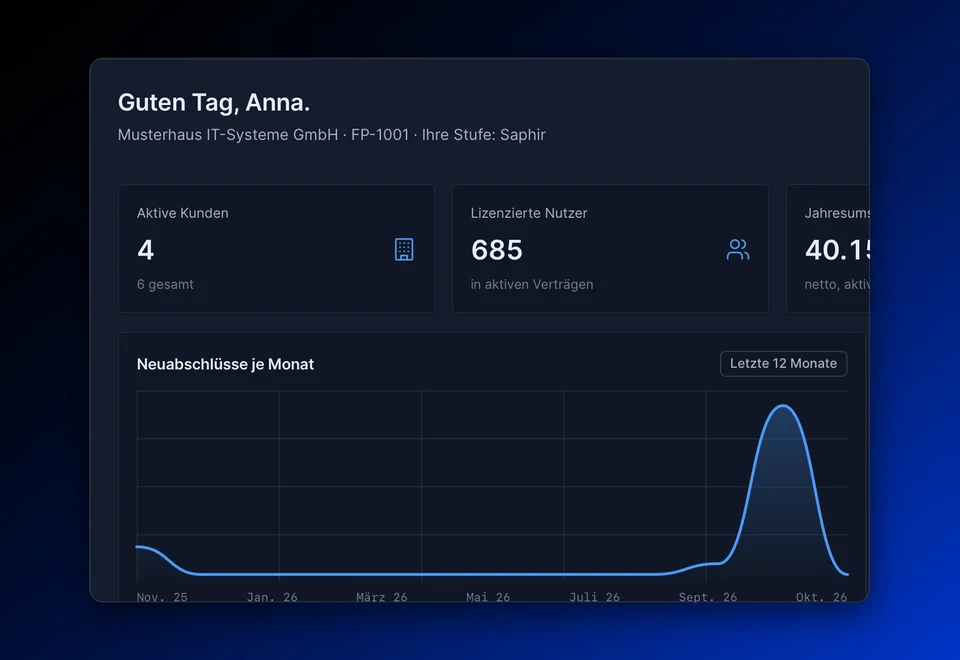Image resolution: width=960 pixels, height=660 pixels.
Task: Click the Neuabschlüsse je Monat chart title
Action: point(225,364)
